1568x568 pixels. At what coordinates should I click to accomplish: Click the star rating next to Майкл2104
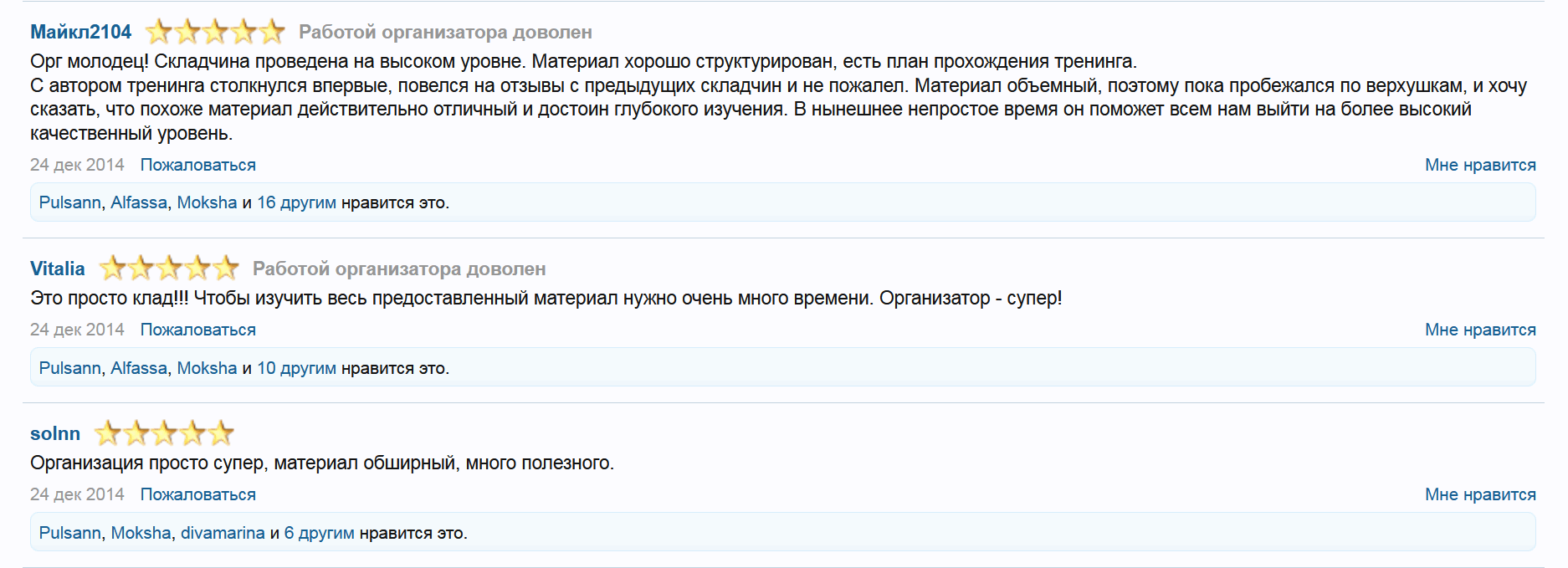(x=215, y=32)
